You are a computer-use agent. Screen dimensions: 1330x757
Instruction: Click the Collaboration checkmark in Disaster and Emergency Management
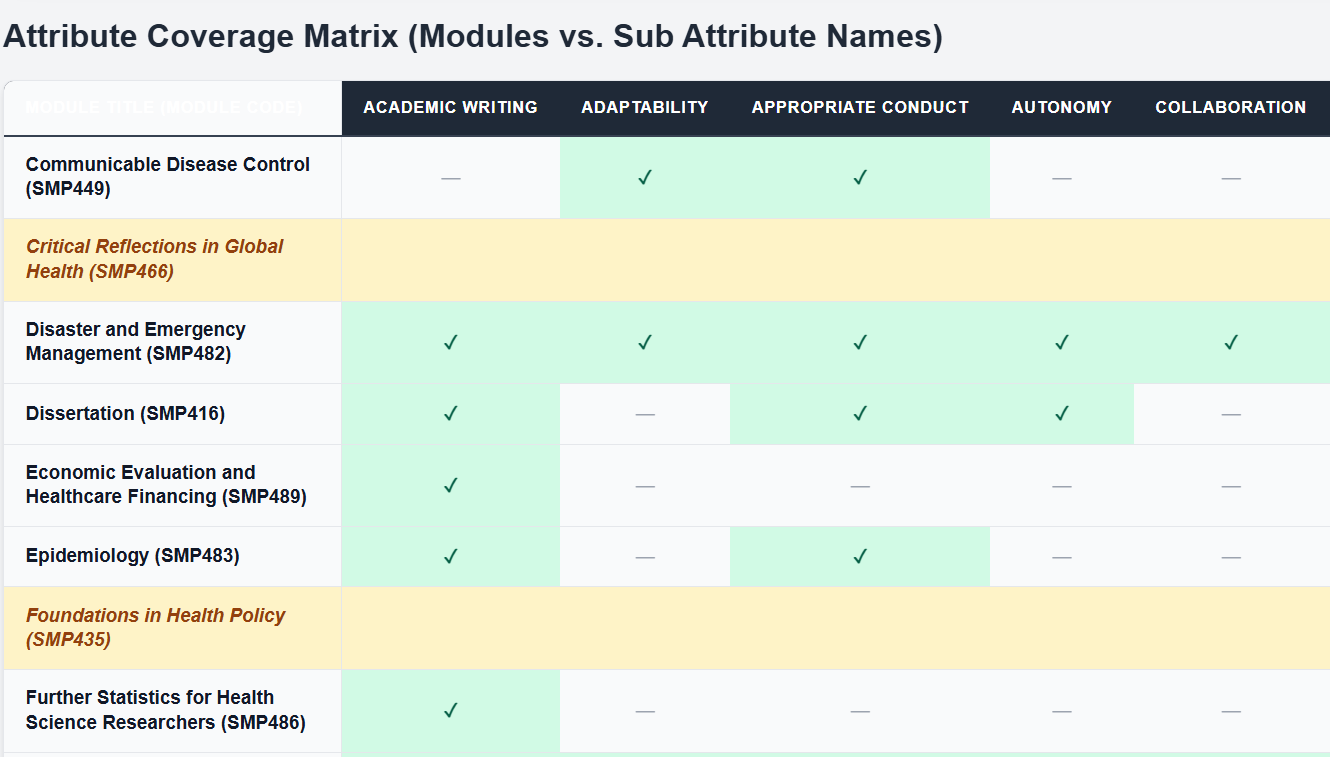coord(1231,342)
